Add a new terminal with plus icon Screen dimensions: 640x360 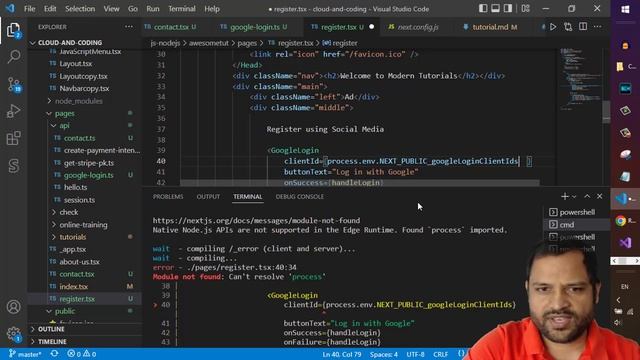(564, 197)
